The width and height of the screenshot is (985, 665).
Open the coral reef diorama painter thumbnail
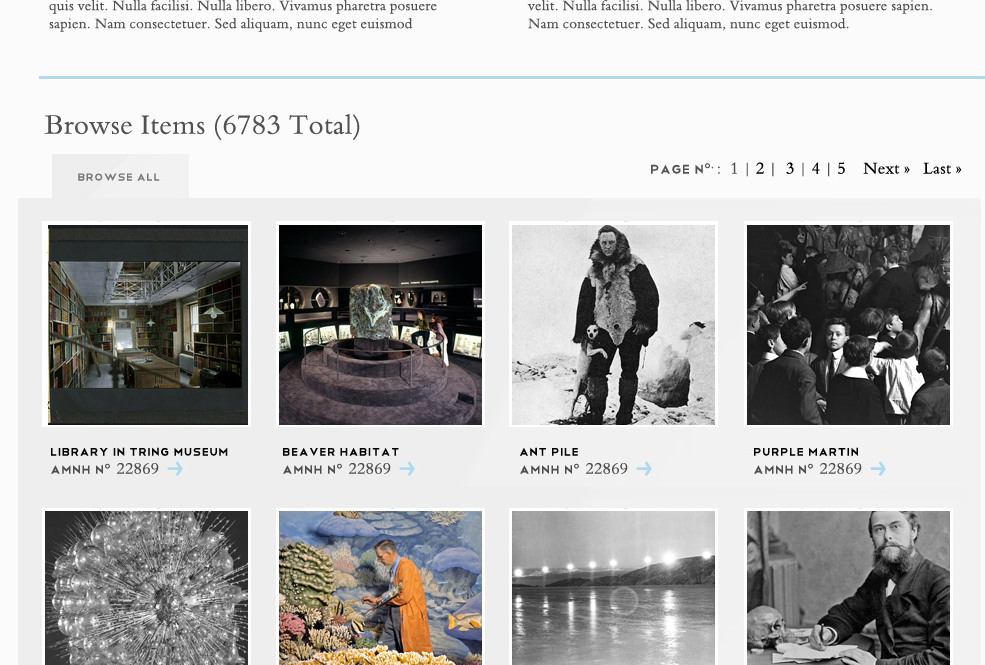coord(380,587)
